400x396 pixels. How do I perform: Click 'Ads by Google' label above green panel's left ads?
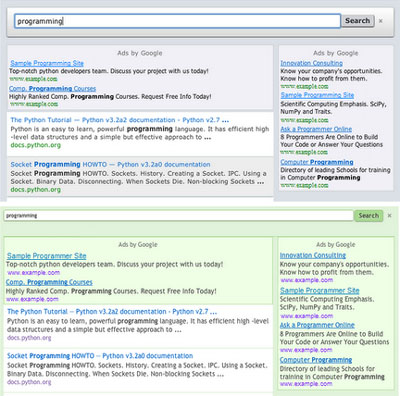(138, 244)
